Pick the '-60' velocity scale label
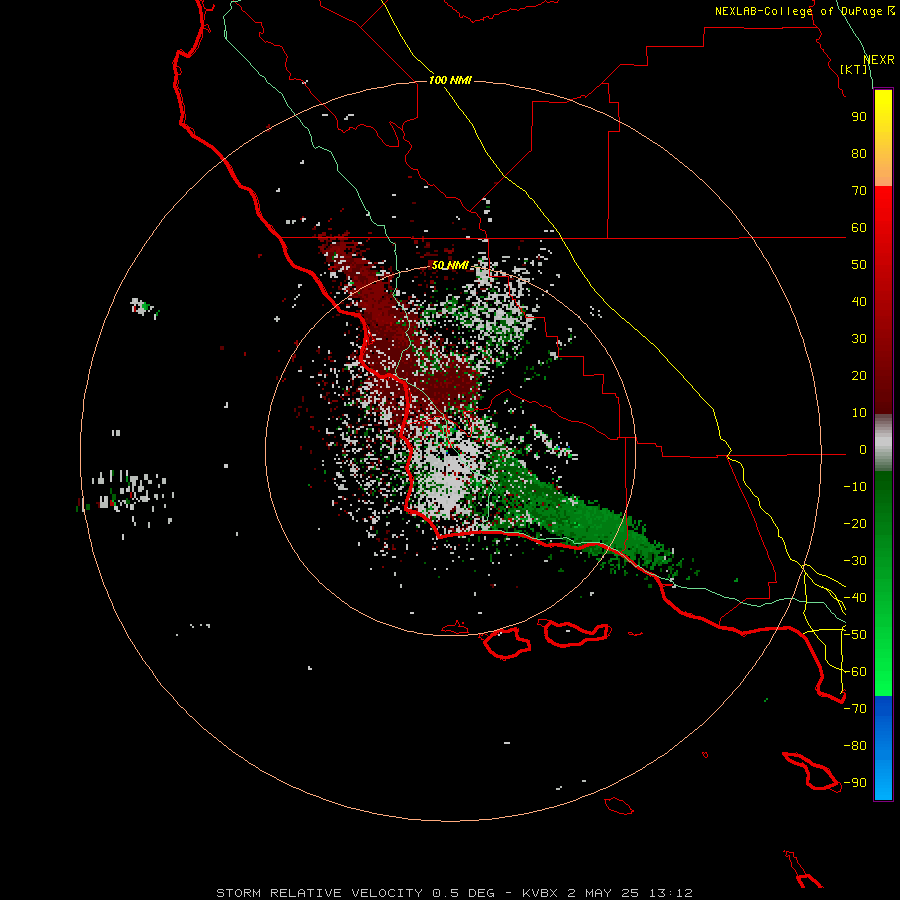Viewport: 900px width, 900px height. (855, 672)
